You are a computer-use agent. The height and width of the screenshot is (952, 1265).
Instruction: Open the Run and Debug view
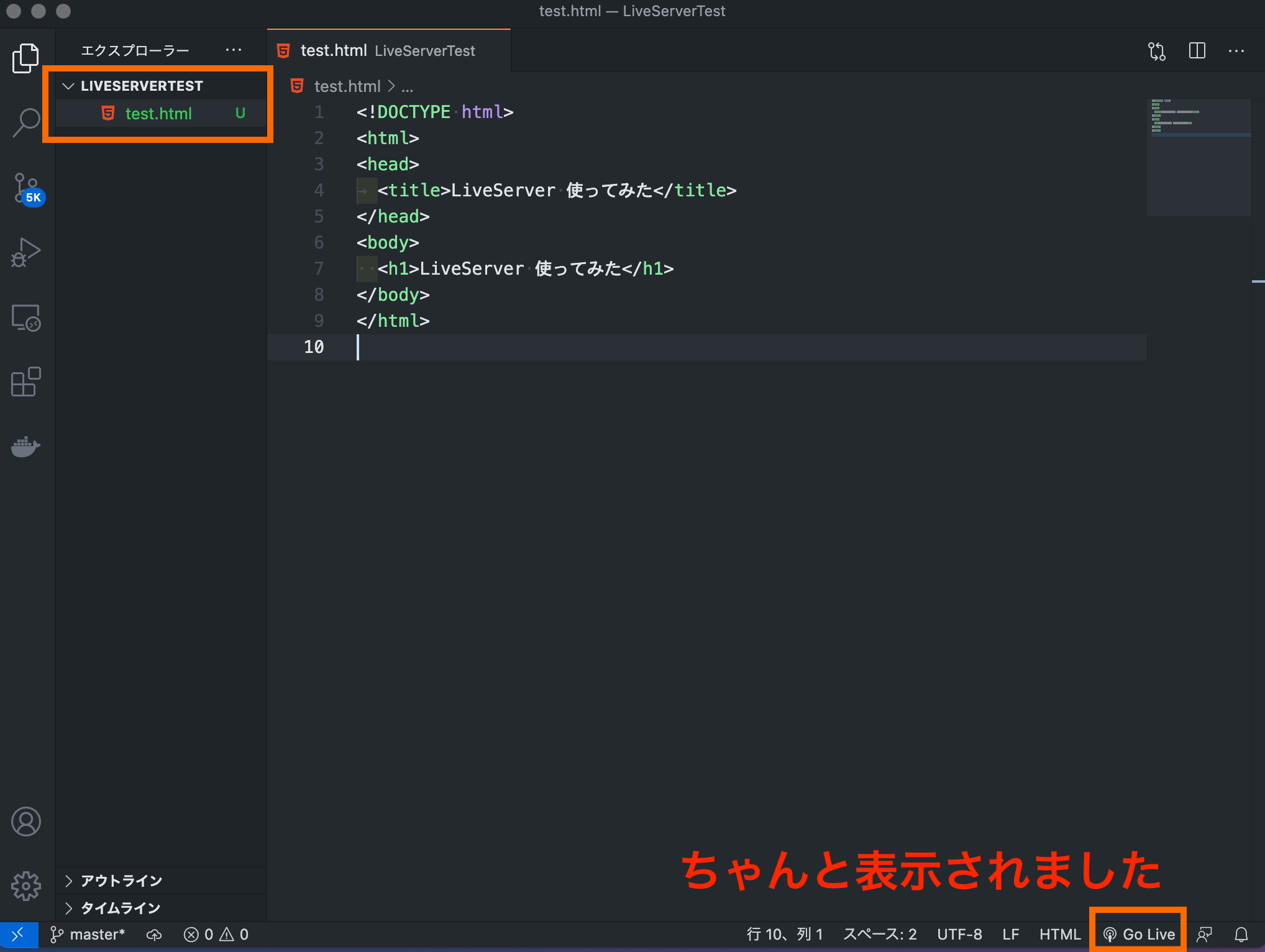[25, 252]
